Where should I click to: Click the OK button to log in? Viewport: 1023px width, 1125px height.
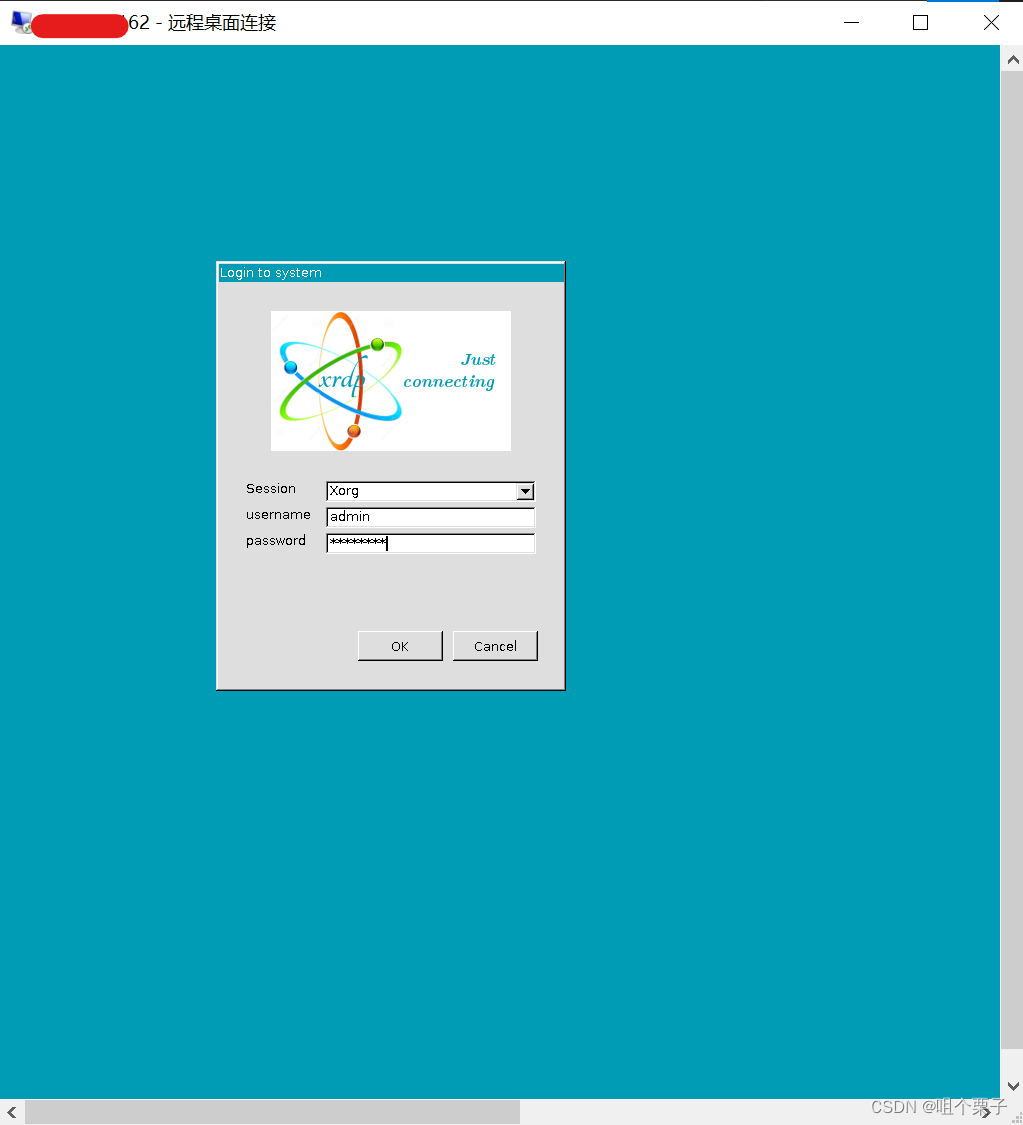[400, 646]
